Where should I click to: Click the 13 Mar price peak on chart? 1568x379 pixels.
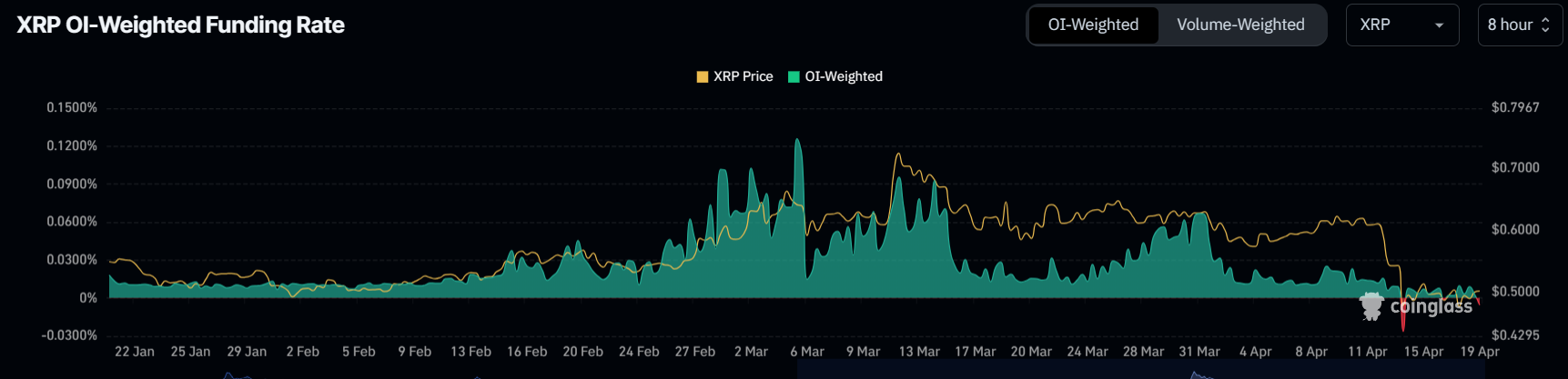[x=898, y=155]
